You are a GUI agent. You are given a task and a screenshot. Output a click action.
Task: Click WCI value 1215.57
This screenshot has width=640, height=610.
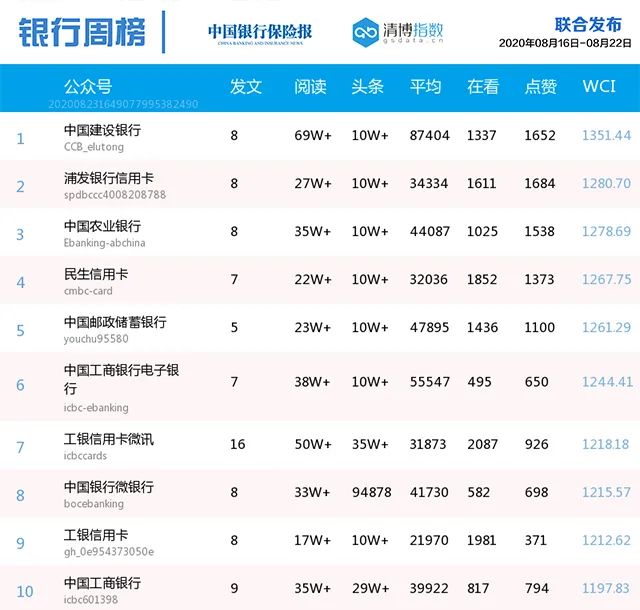point(607,492)
